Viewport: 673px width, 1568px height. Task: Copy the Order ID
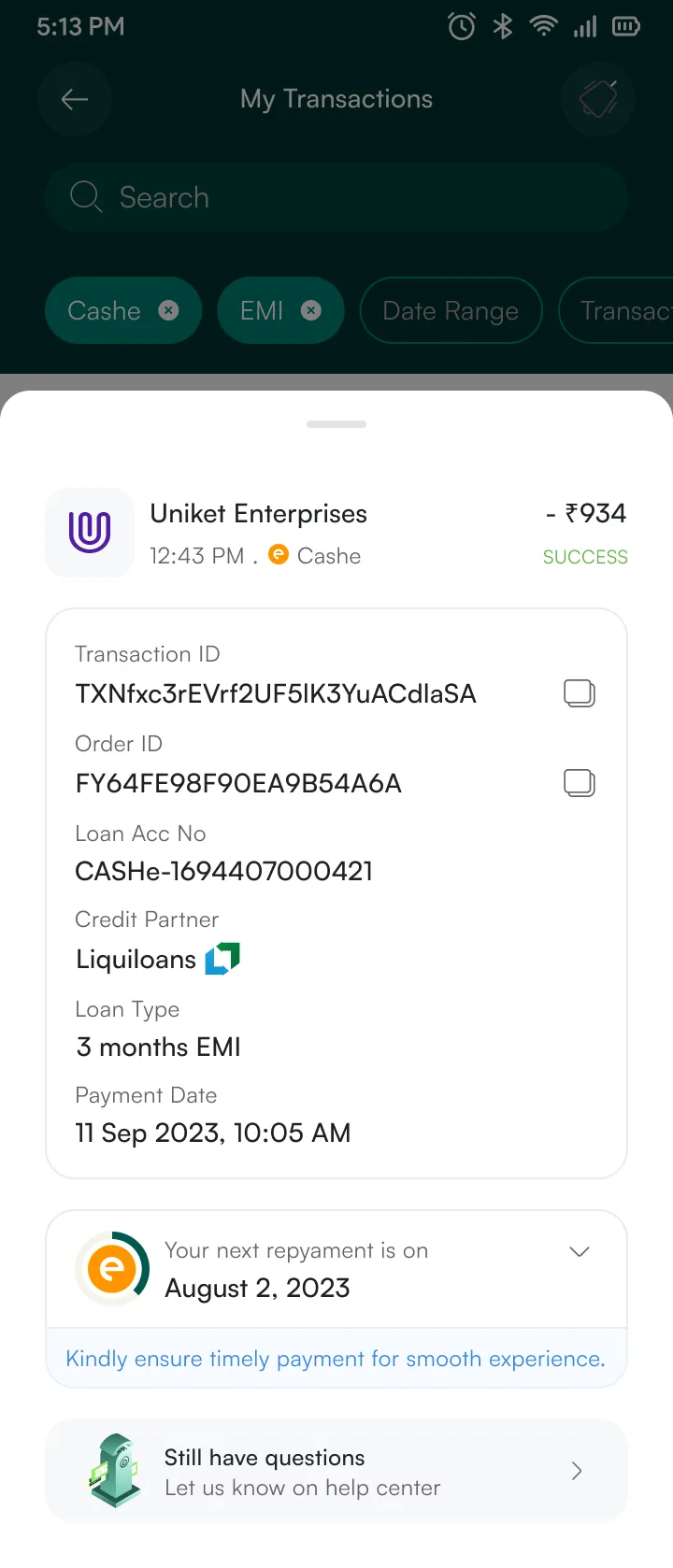click(x=580, y=783)
